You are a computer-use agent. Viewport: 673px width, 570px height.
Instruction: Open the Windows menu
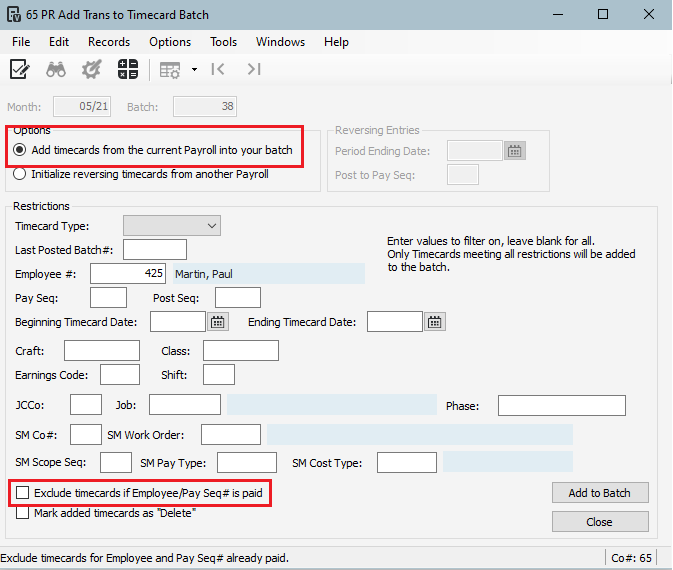coord(280,42)
